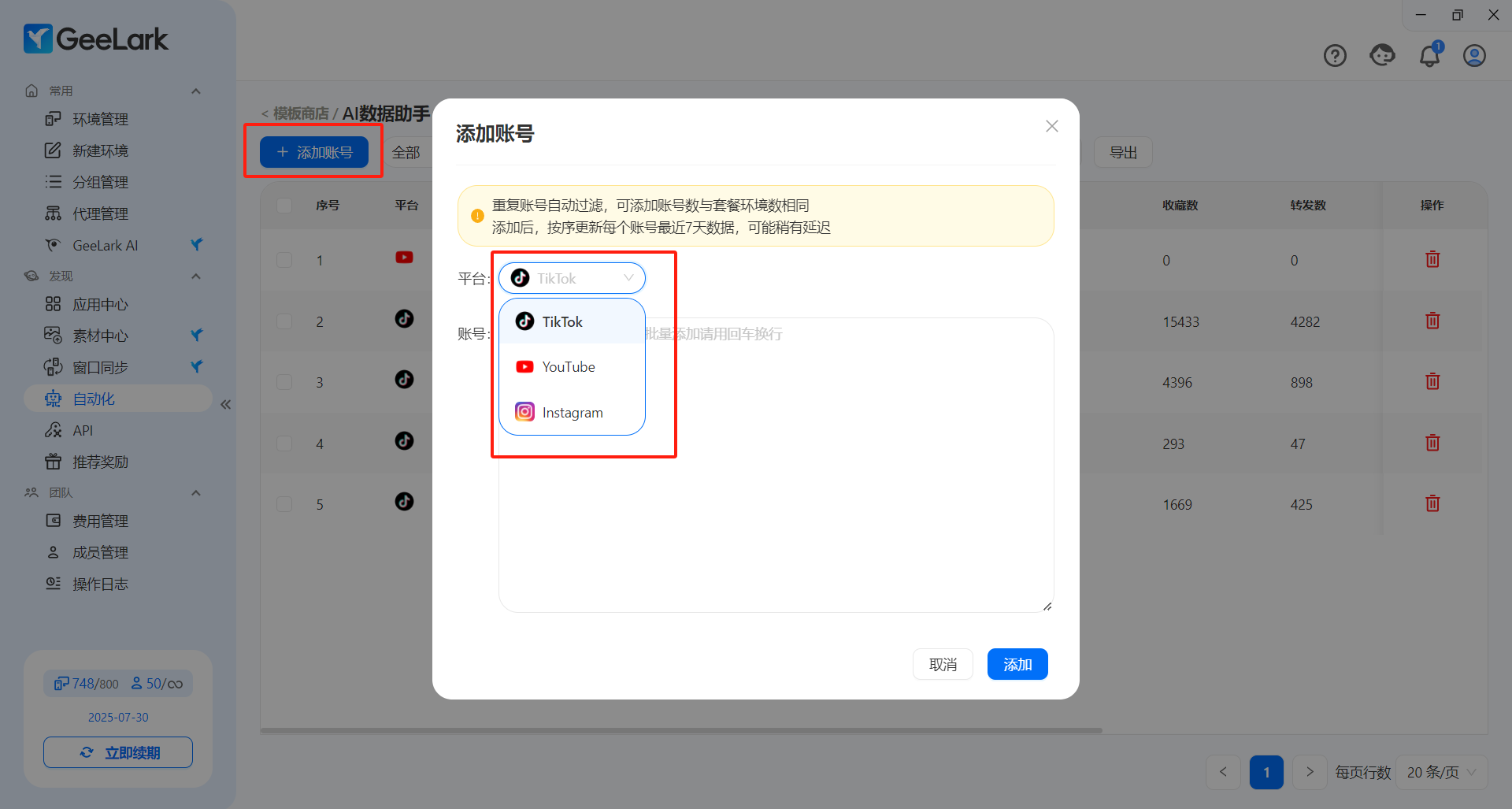Go to the next page arrow
The image size is (1512, 809).
(x=1310, y=772)
